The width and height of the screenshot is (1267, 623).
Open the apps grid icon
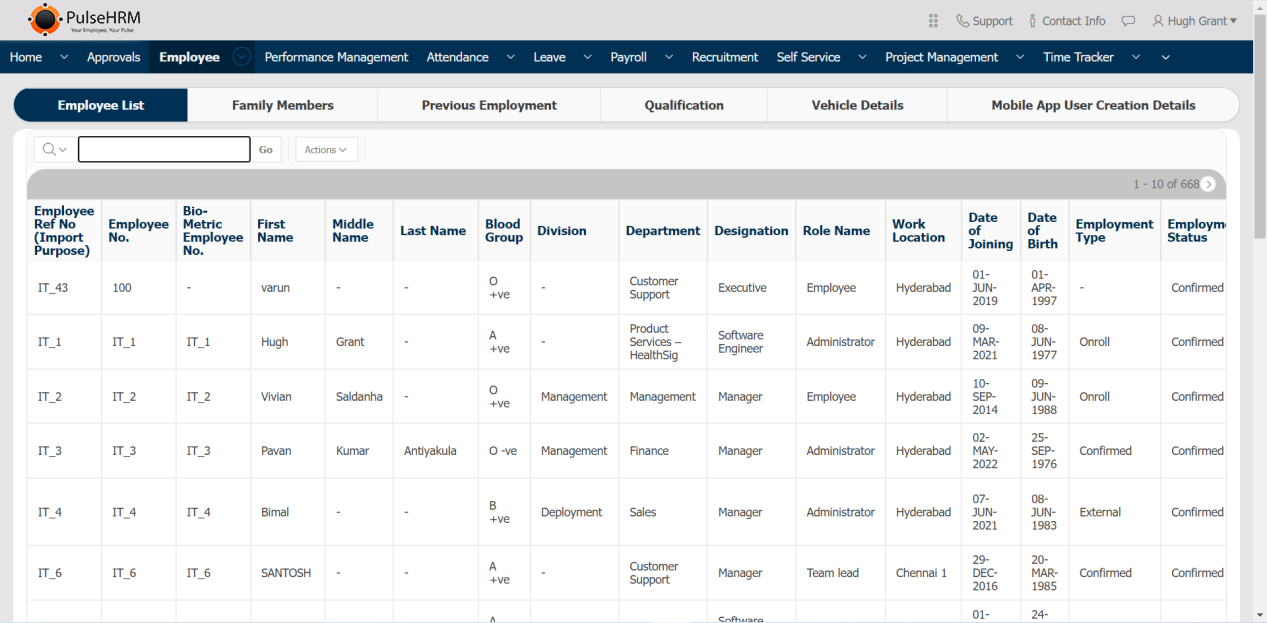pyautogui.click(x=933, y=21)
